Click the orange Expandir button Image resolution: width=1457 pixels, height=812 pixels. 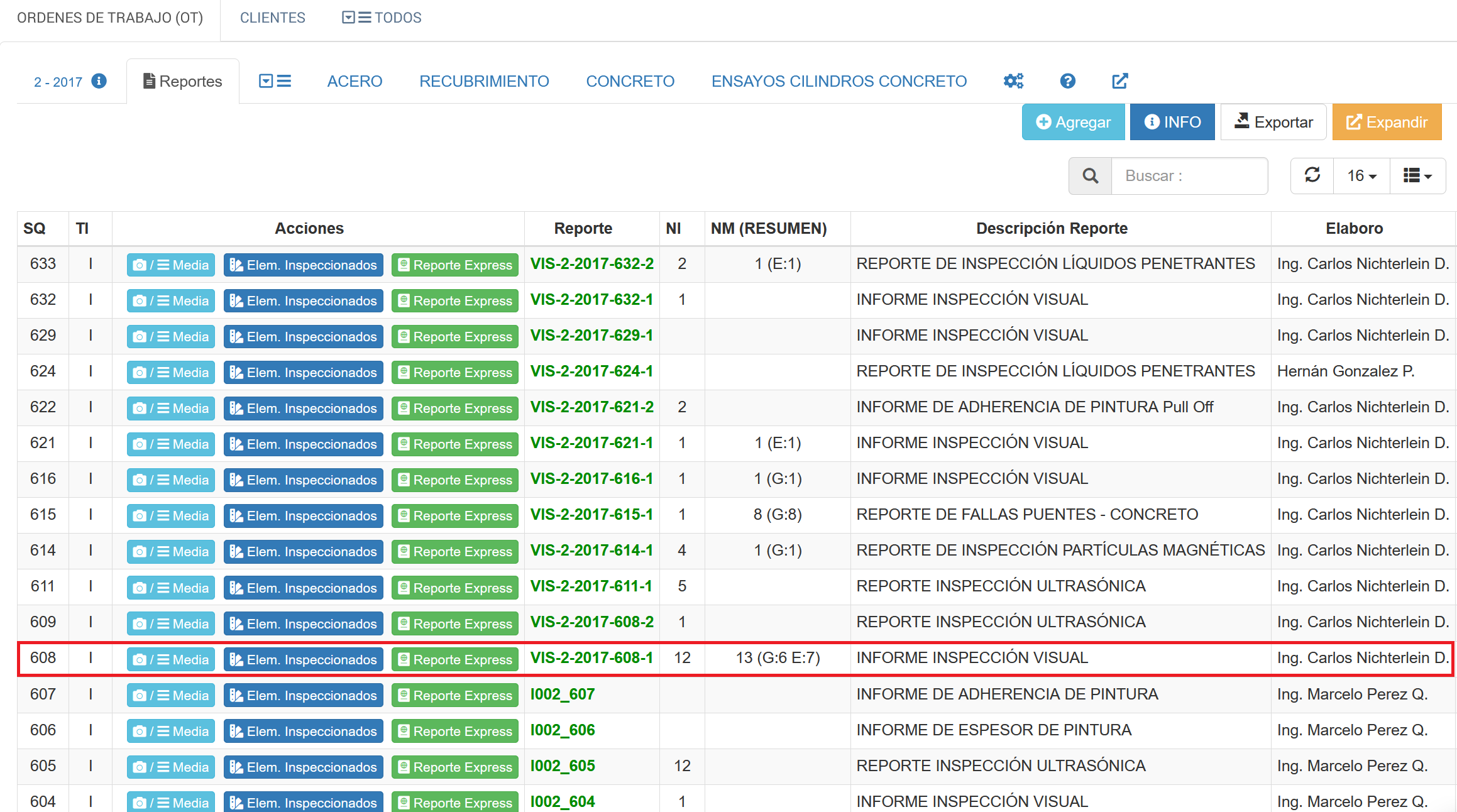1387,122
